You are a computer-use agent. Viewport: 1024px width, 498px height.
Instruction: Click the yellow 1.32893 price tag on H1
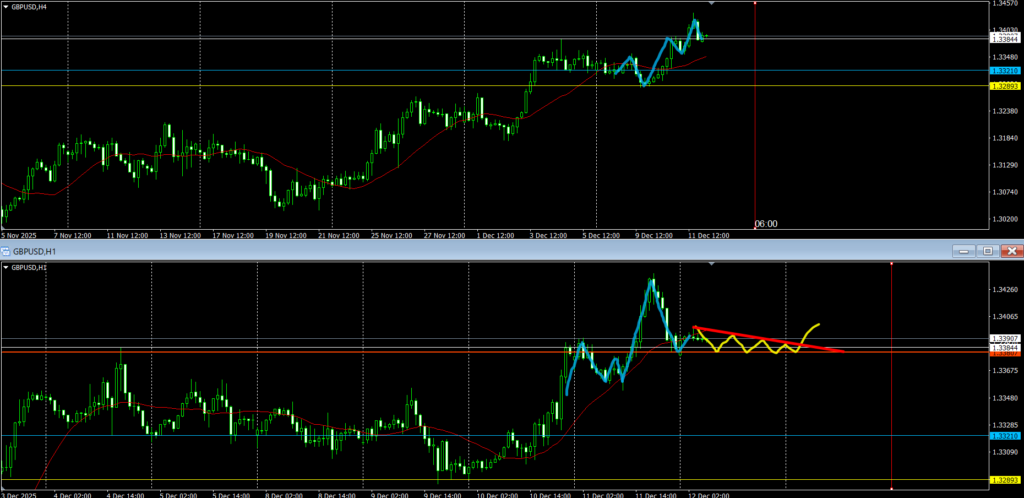point(1004,480)
